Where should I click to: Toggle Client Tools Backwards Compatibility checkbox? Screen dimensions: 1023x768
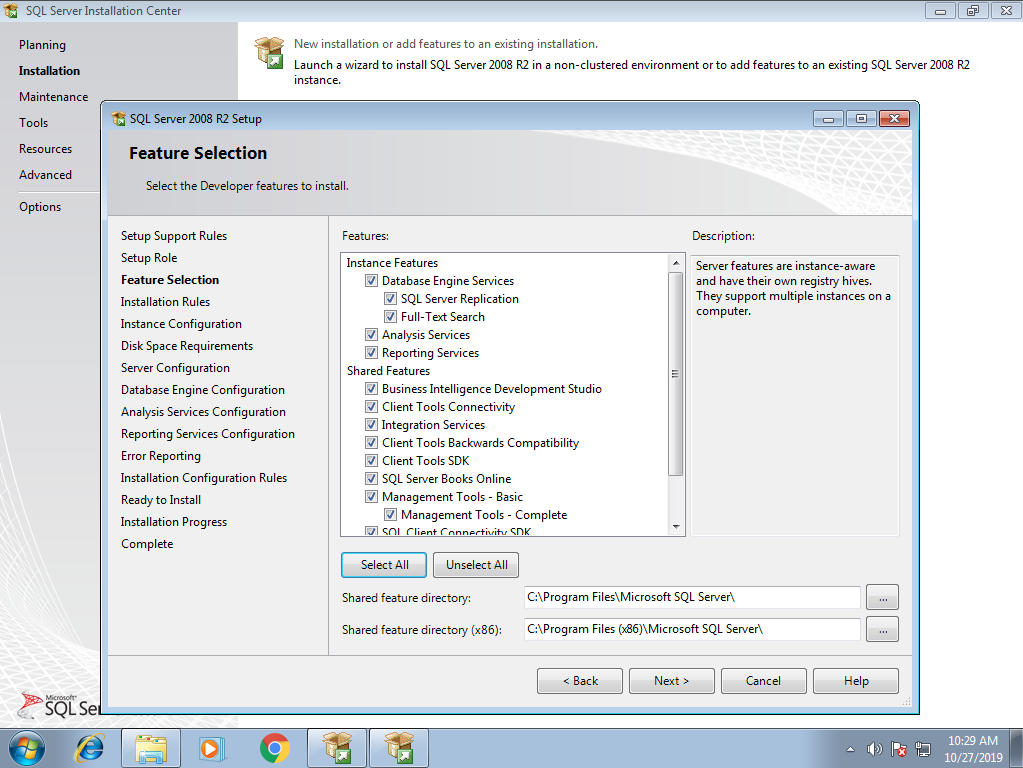[x=371, y=442]
